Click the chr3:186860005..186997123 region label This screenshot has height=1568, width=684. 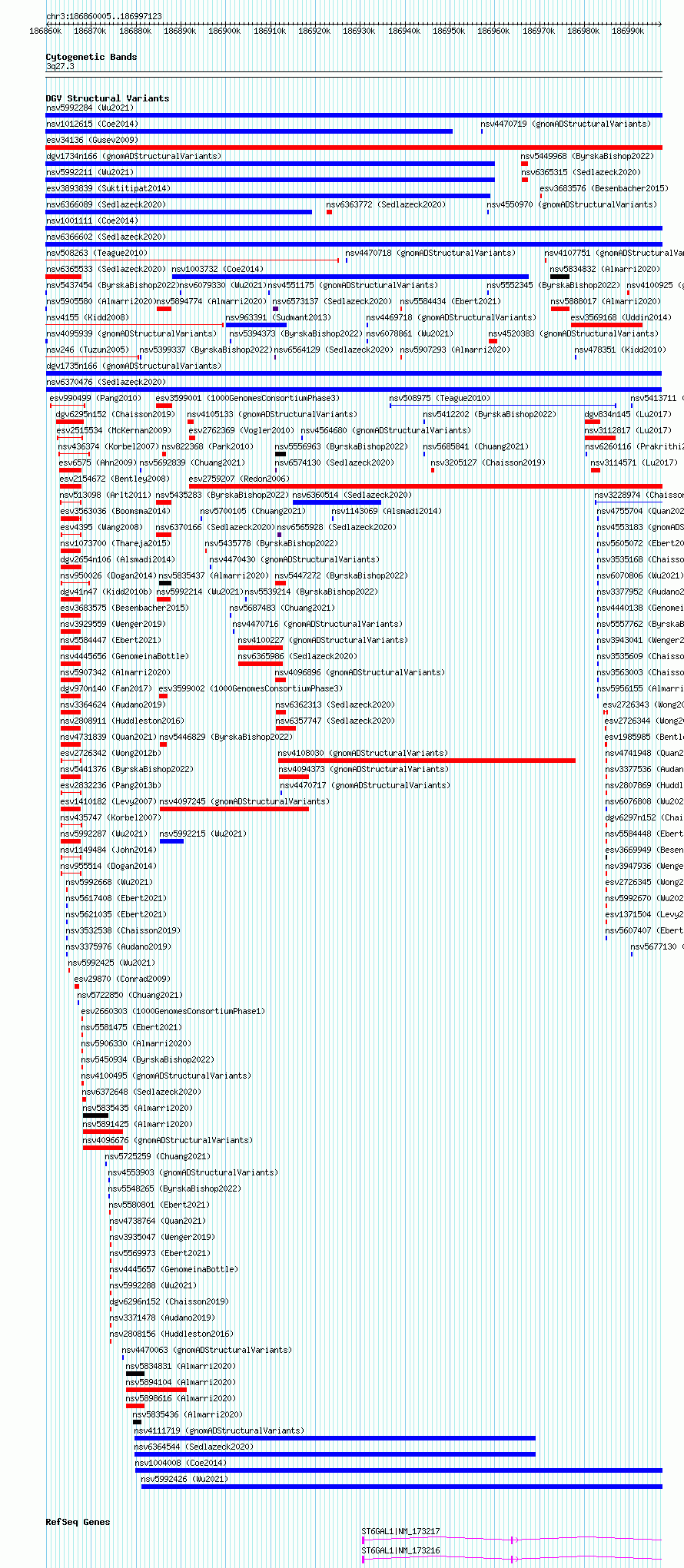[x=104, y=16]
